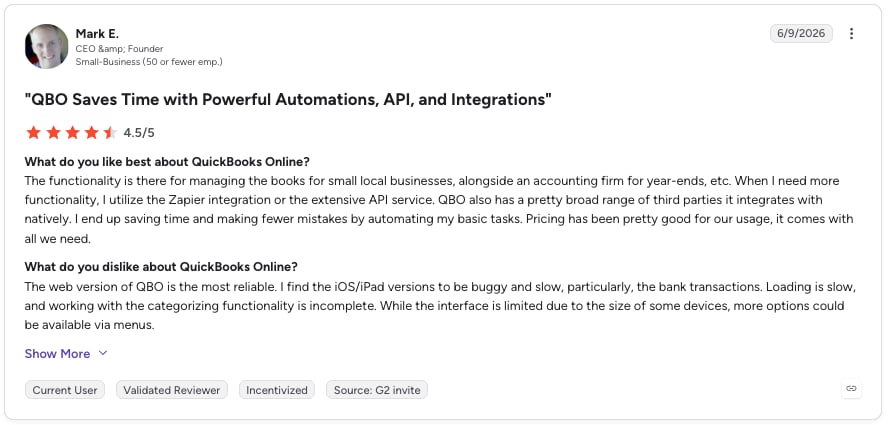This screenshot has width=888, height=425.
Task: Select the Current User tag
Action: click(65, 390)
